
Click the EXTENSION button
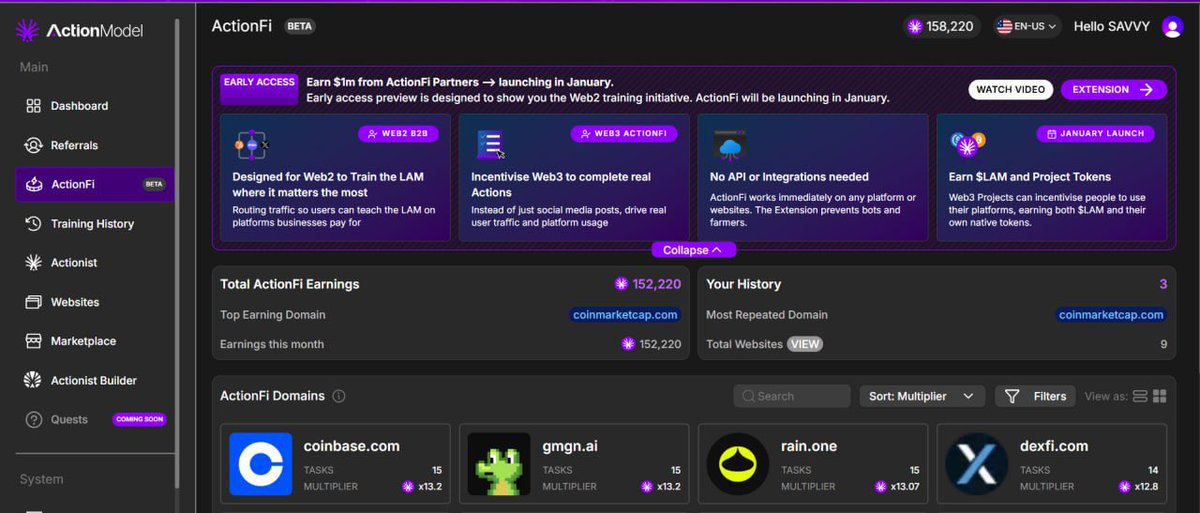[x=1113, y=89]
